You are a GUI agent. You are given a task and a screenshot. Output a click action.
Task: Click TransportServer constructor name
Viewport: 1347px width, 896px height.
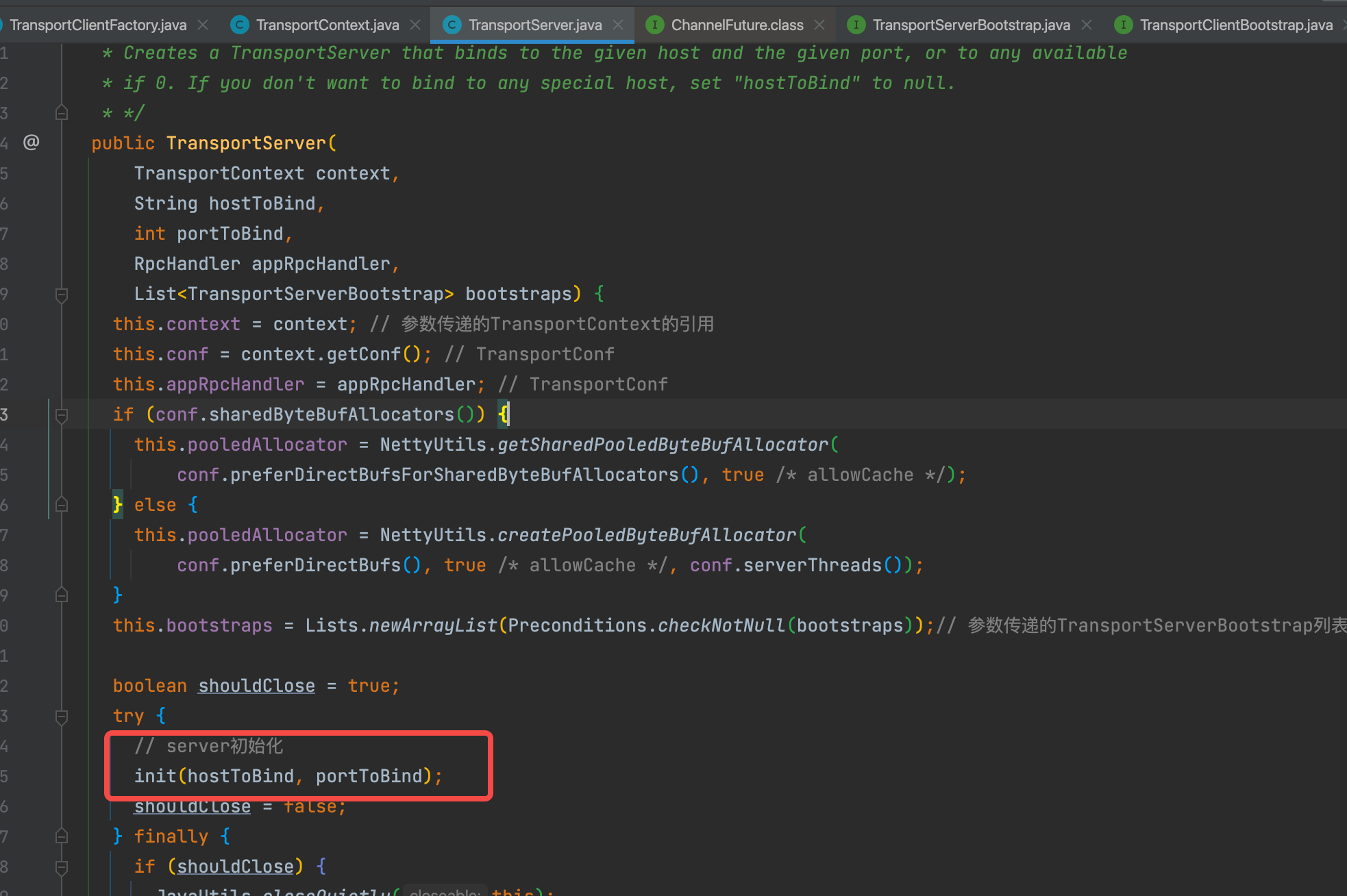click(x=246, y=143)
